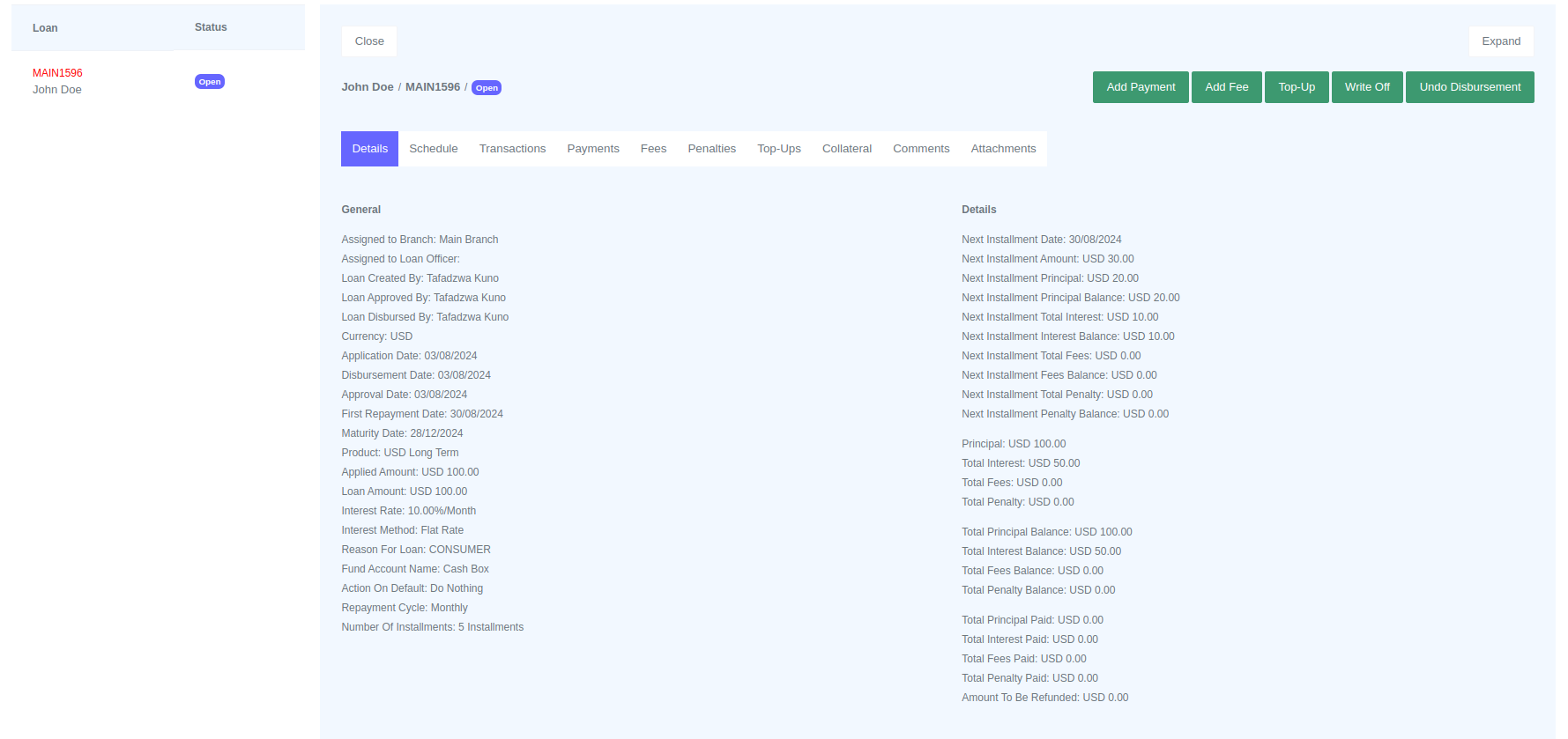
Task: View the Attachments tab
Action: coord(1002,149)
